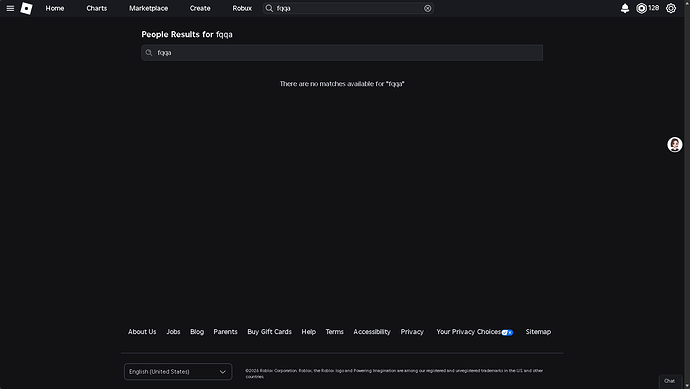
Task: Open the Robux page
Action: (x=242, y=8)
